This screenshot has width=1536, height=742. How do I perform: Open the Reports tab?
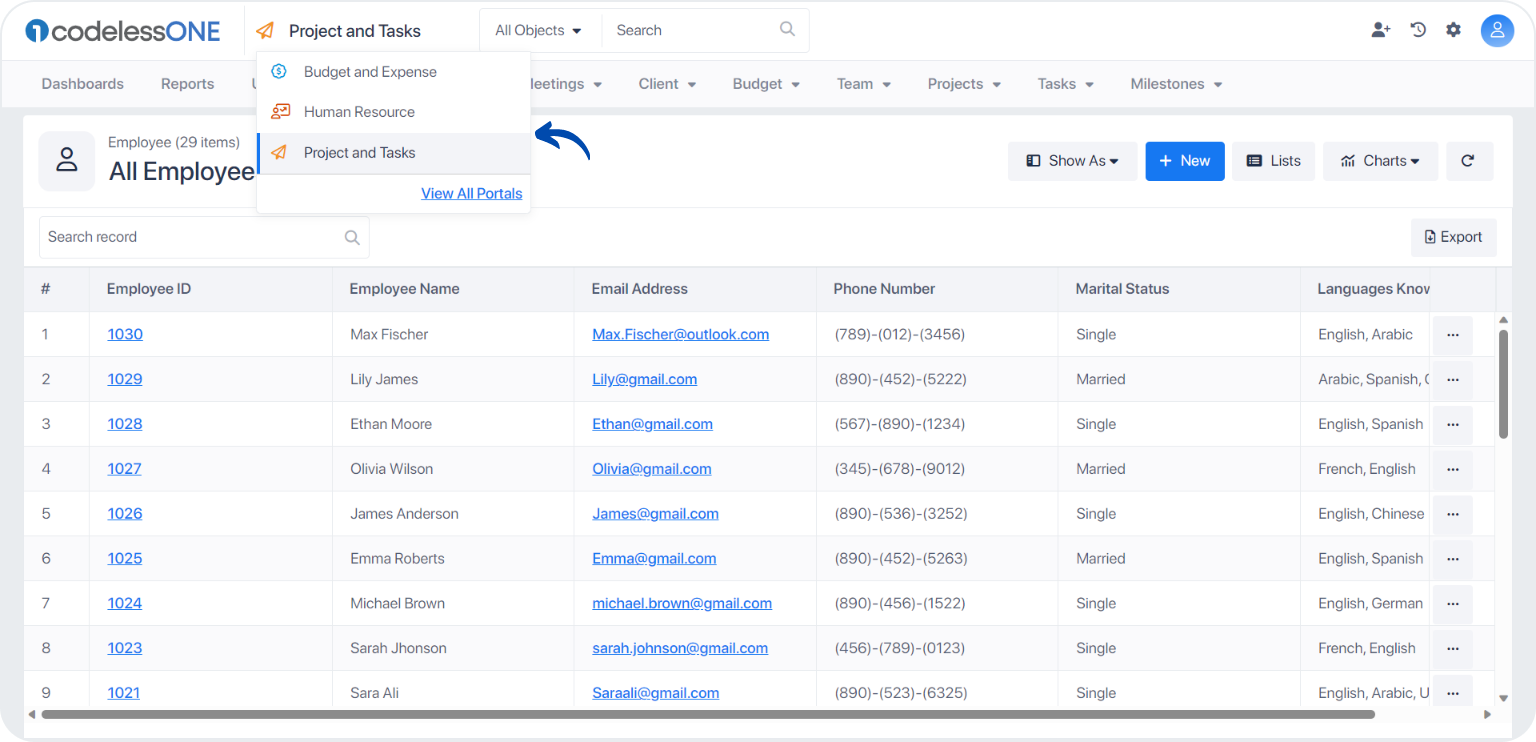click(x=188, y=84)
